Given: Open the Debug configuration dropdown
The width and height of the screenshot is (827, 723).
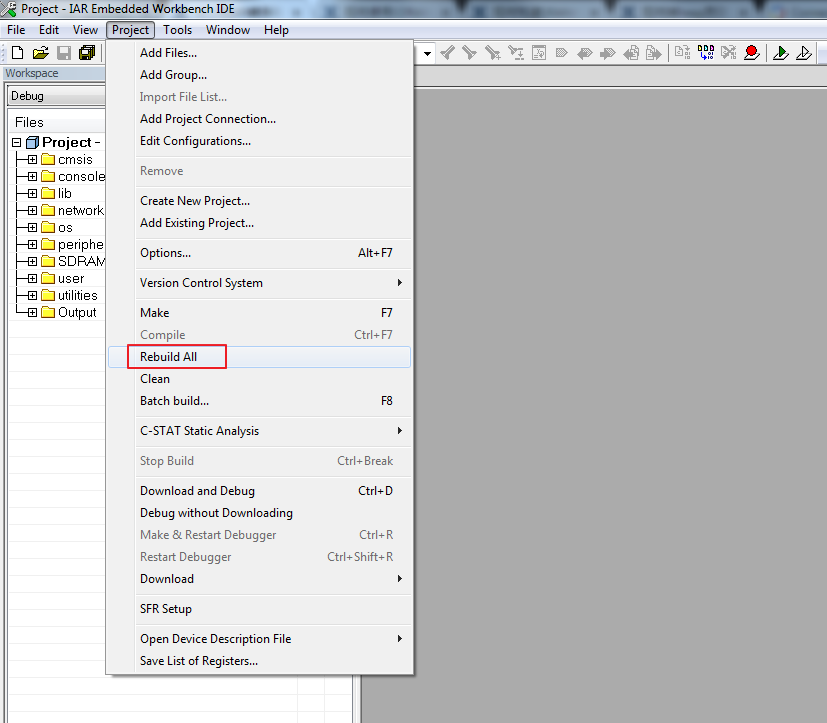Looking at the screenshot, I should pyautogui.click(x=57, y=96).
